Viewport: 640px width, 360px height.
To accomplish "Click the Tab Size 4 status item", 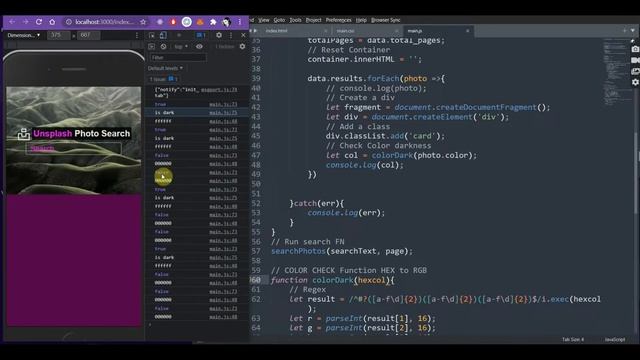I will click(573, 340).
